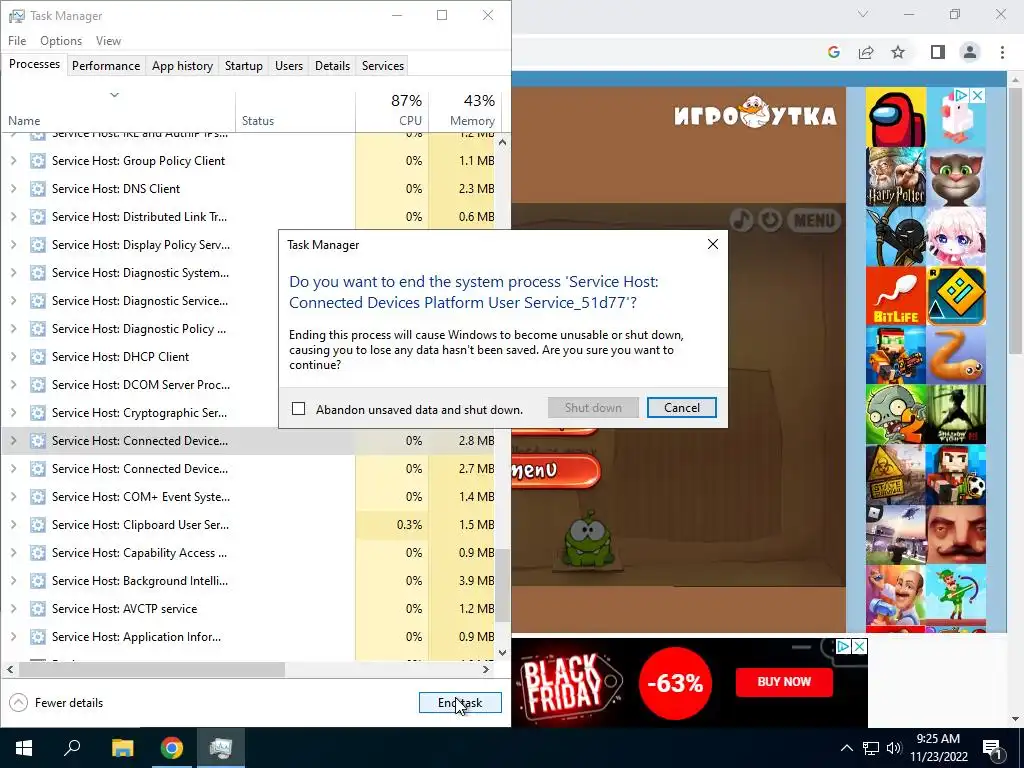1024x768 pixels.
Task: Open taskbar Search
Action: (72, 748)
